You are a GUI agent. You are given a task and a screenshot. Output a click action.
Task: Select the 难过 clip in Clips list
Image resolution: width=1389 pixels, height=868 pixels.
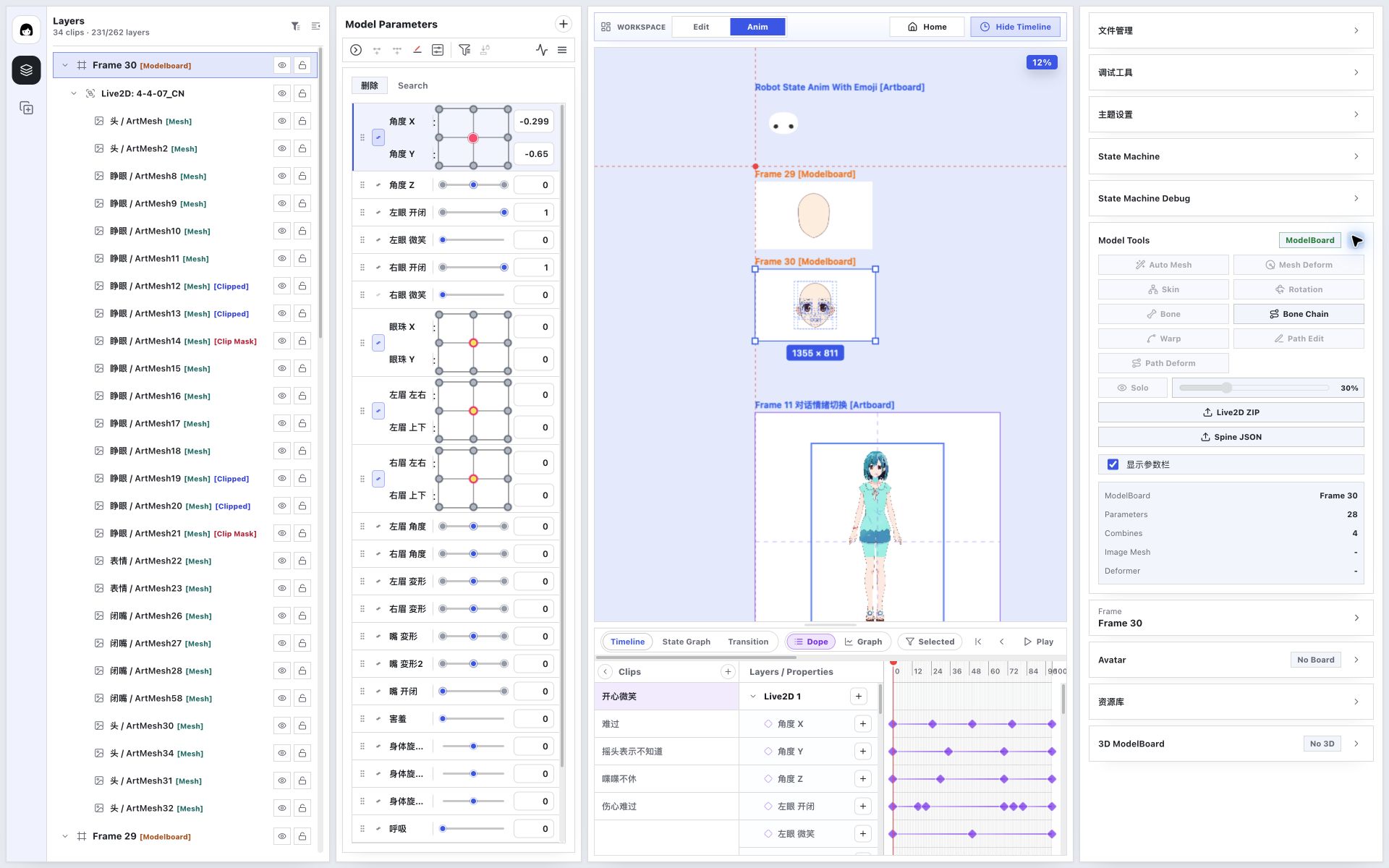666,724
